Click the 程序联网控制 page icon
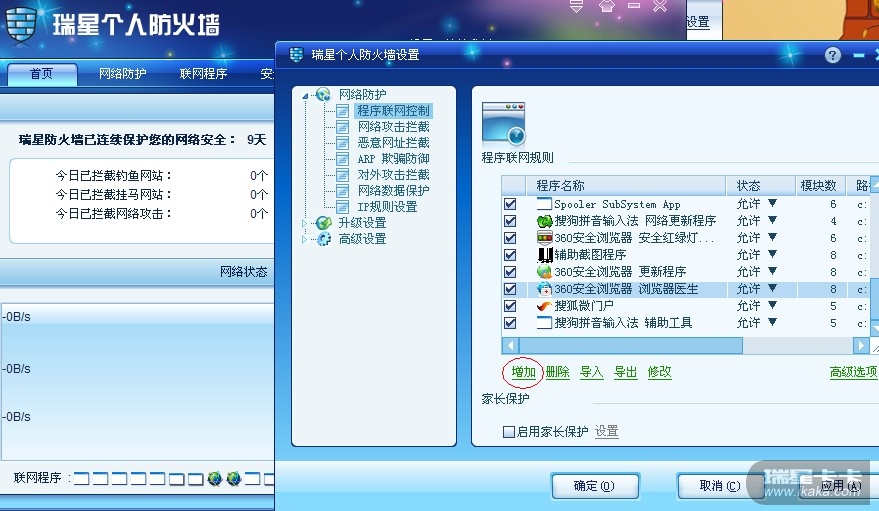879x511 pixels. (342, 111)
